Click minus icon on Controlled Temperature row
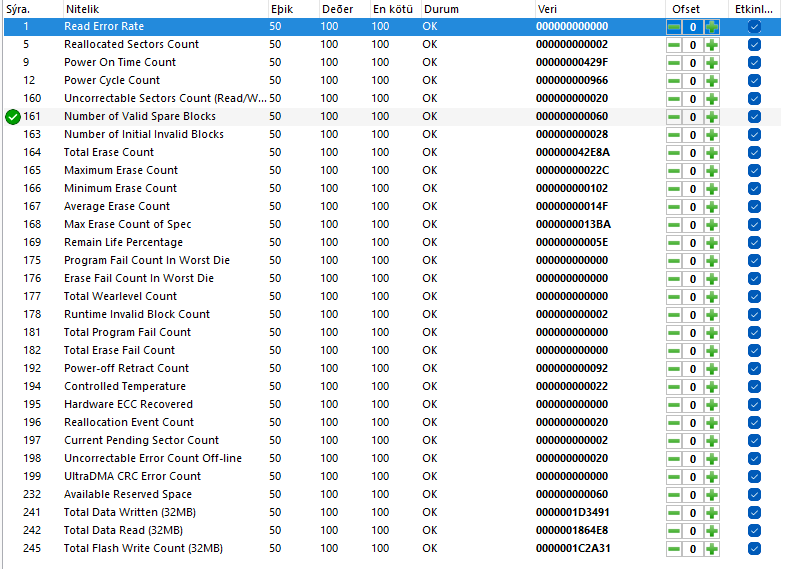The image size is (785, 569). [674, 387]
